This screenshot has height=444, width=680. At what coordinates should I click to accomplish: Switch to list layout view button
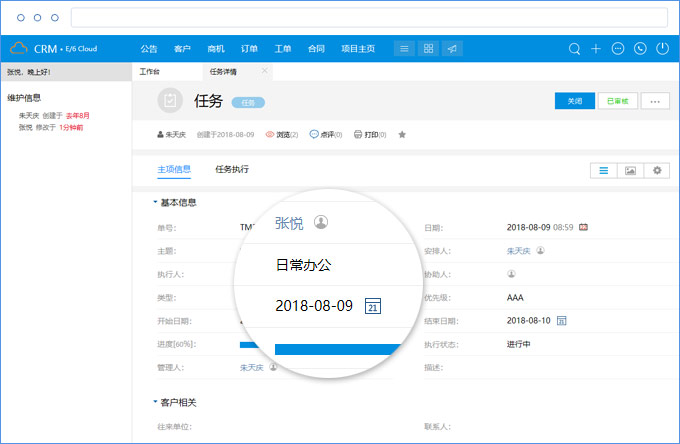click(604, 171)
